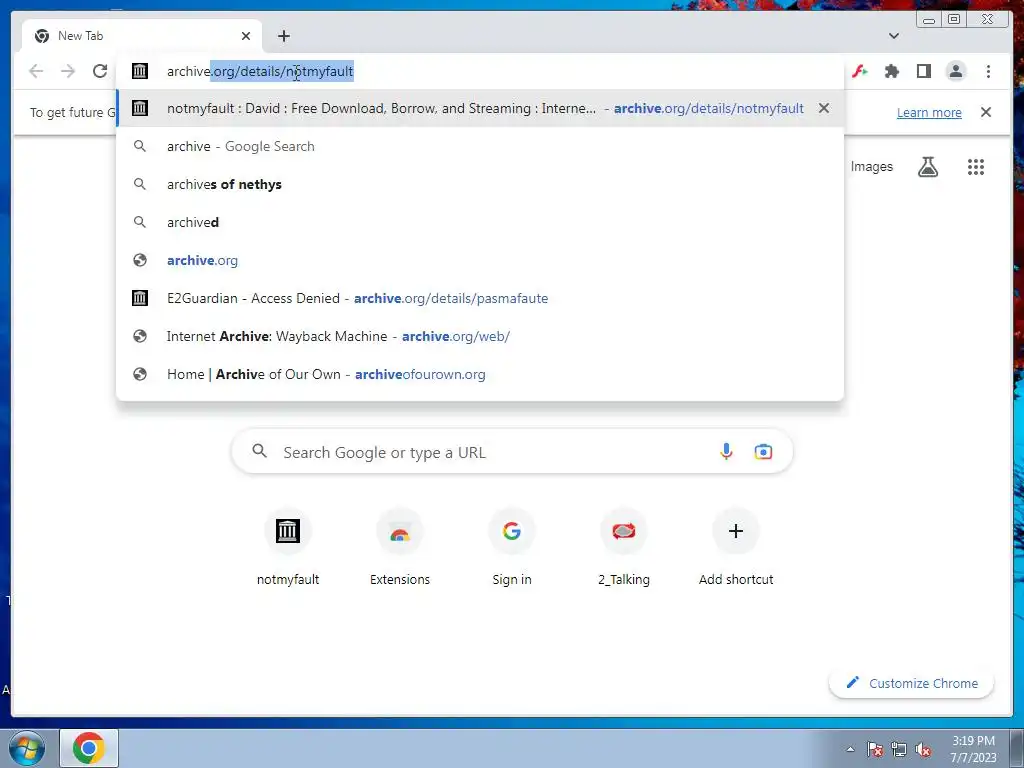Open the Action Center flag icon
The width and height of the screenshot is (1024, 768).
tap(874, 749)
